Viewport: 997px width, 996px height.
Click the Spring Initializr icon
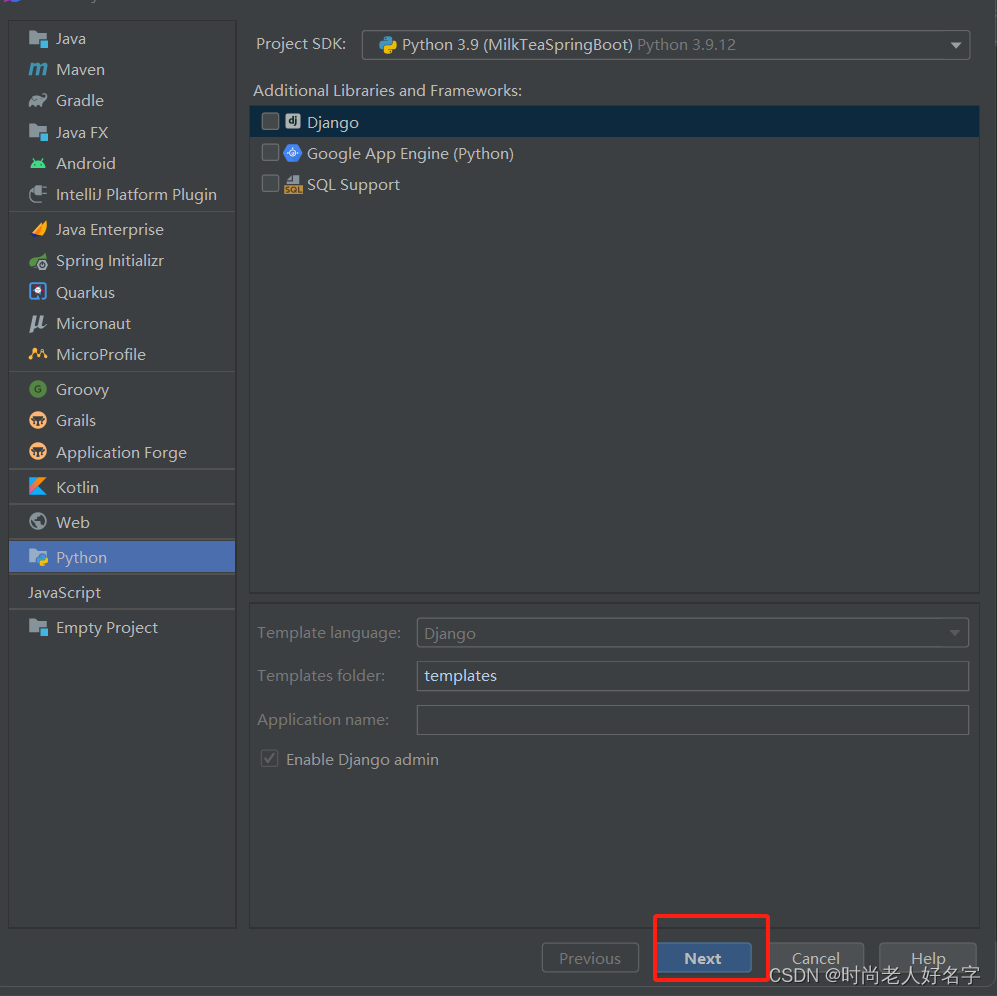(38, 261)
